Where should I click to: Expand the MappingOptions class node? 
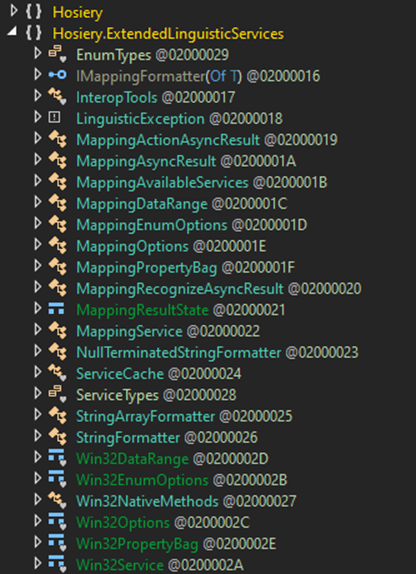(x=37, y=245)
